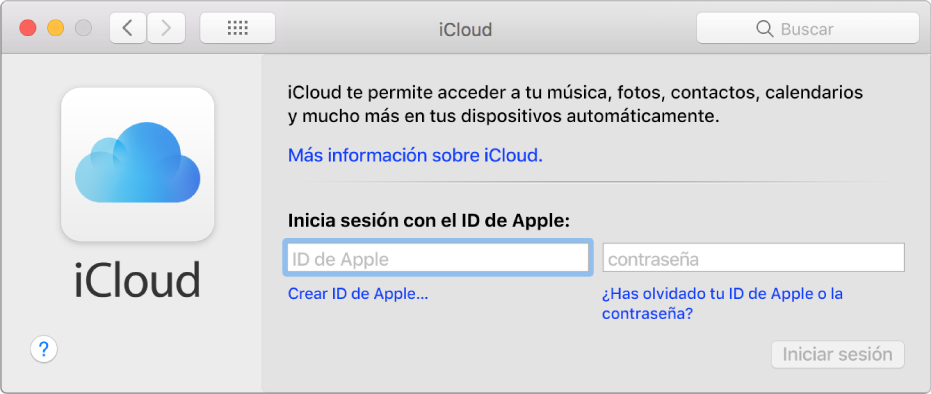The image size is (931, 394).
Task: Open Más información sobre iCloud link
Action: click(415, 155)
